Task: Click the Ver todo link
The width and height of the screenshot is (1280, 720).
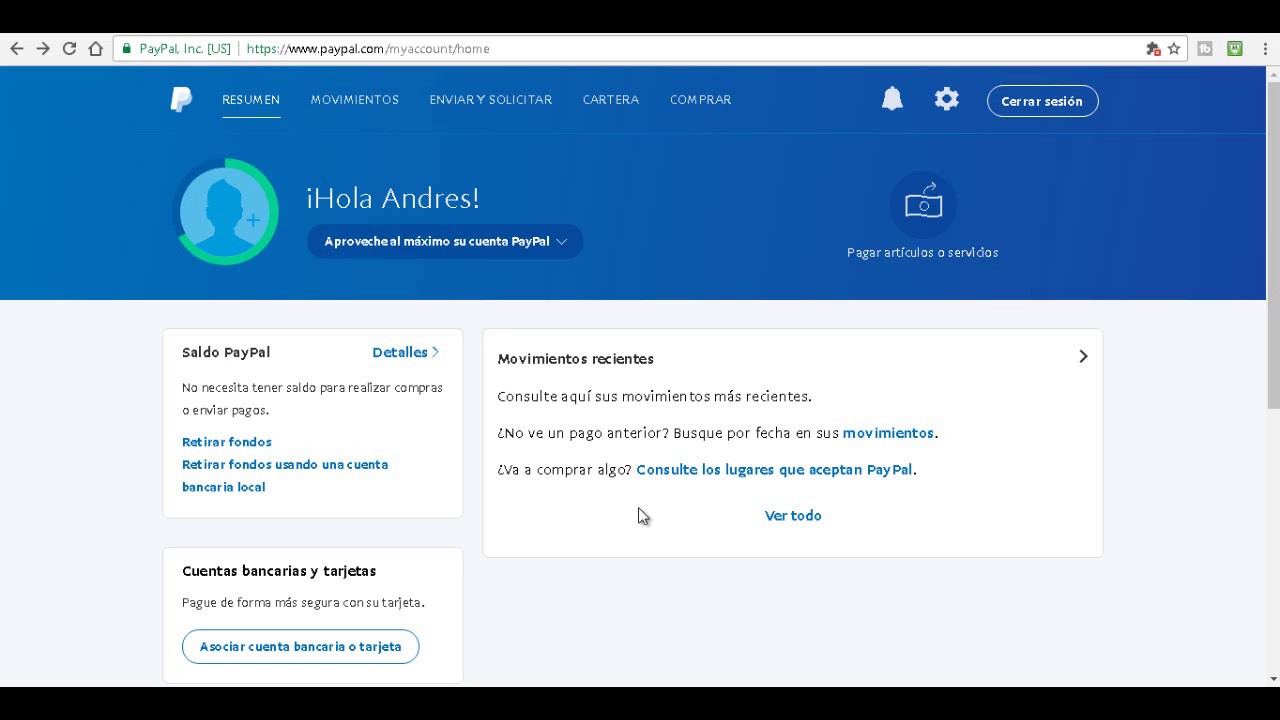Action: (793, 516)
